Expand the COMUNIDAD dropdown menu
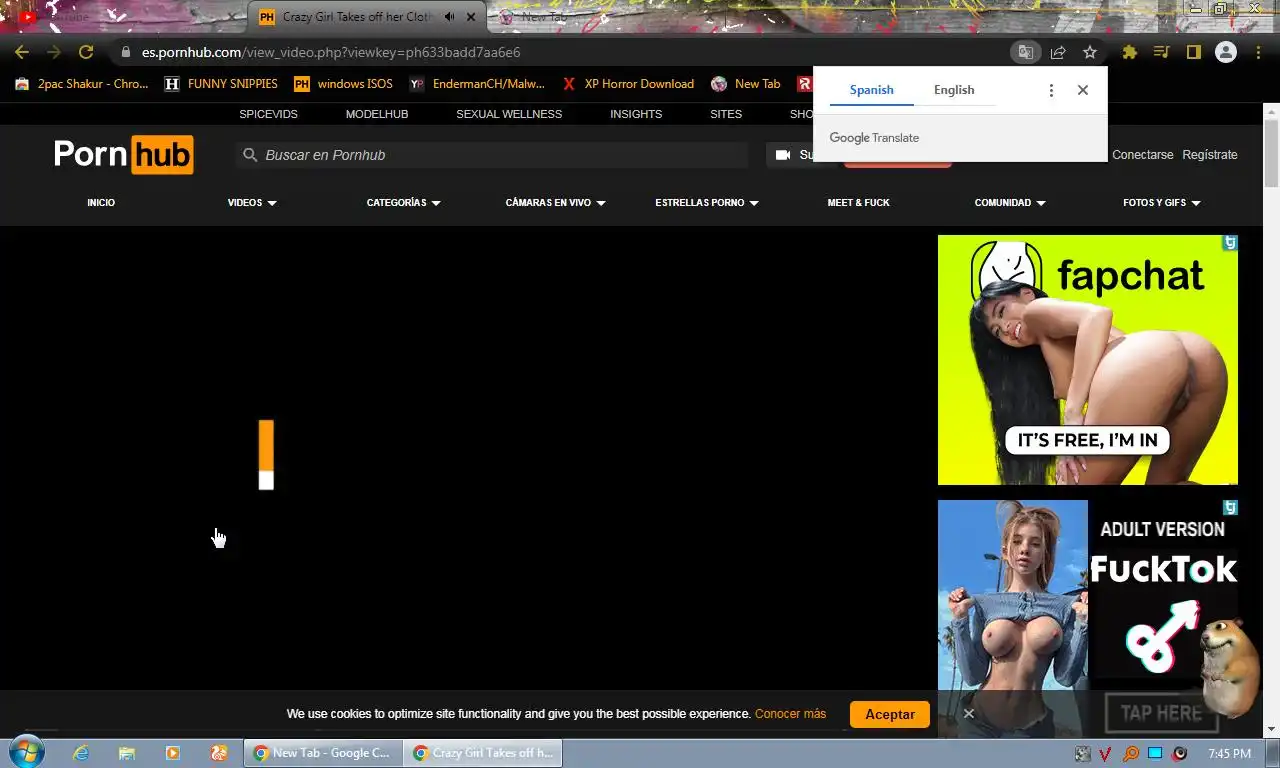The height and width of the screenshot is (768, 1280). pos(1010,203)
